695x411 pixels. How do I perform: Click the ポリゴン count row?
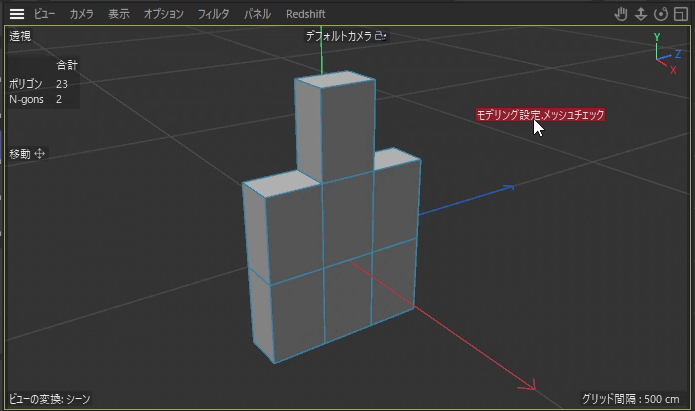click(x=38, y=84)
